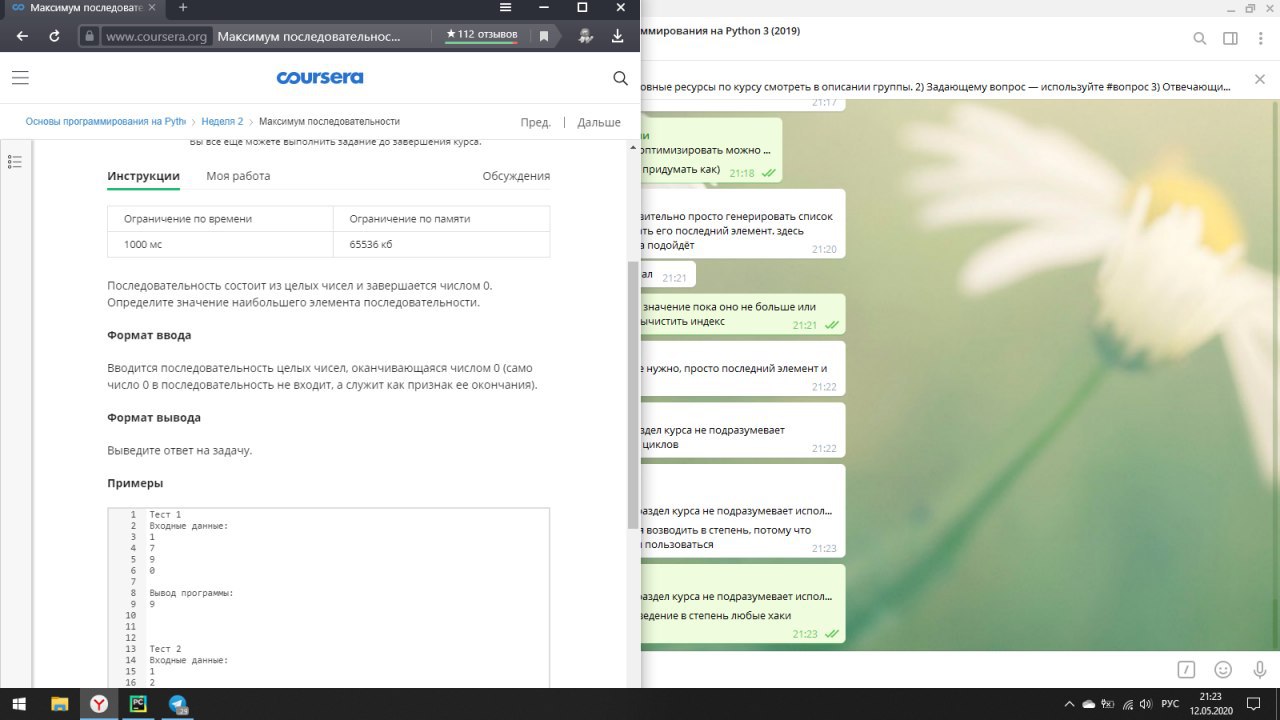Viewport: 1280px width, 720px height.
Task: Click the www.coursera.org address field
Action: point(156,36)
